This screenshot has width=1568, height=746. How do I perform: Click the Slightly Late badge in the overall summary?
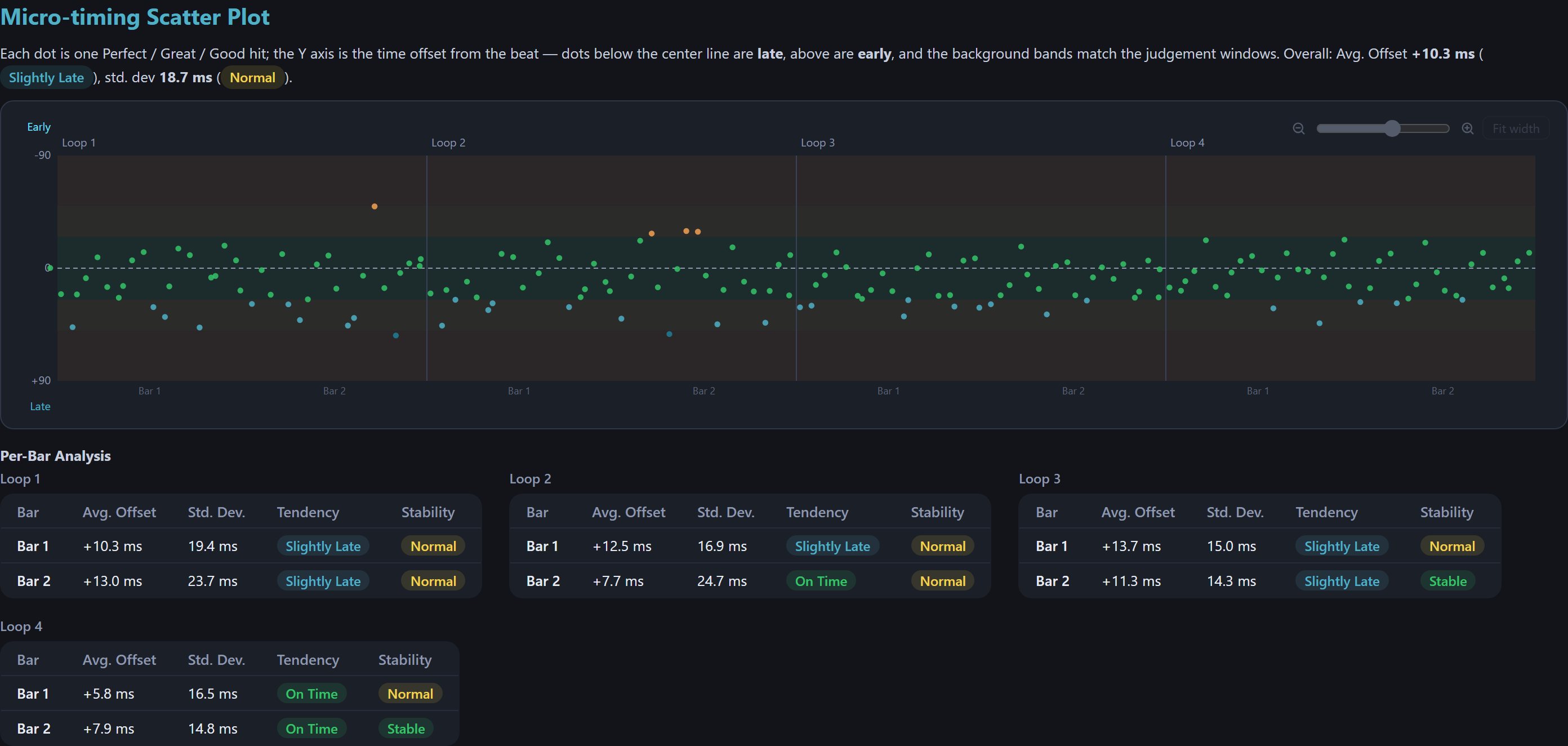click(46, 78)
